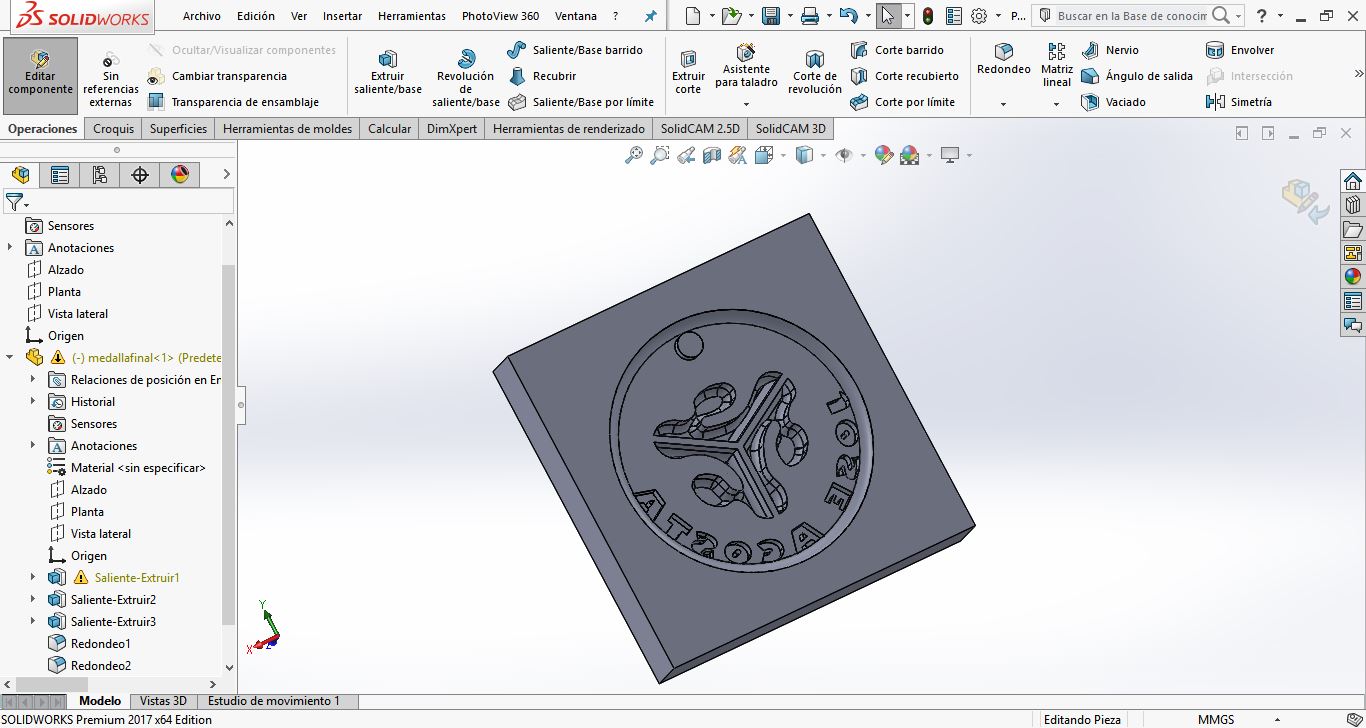Click the Recubrir loft tool
Screen dimensions: 1366x728
click(542, 76)
